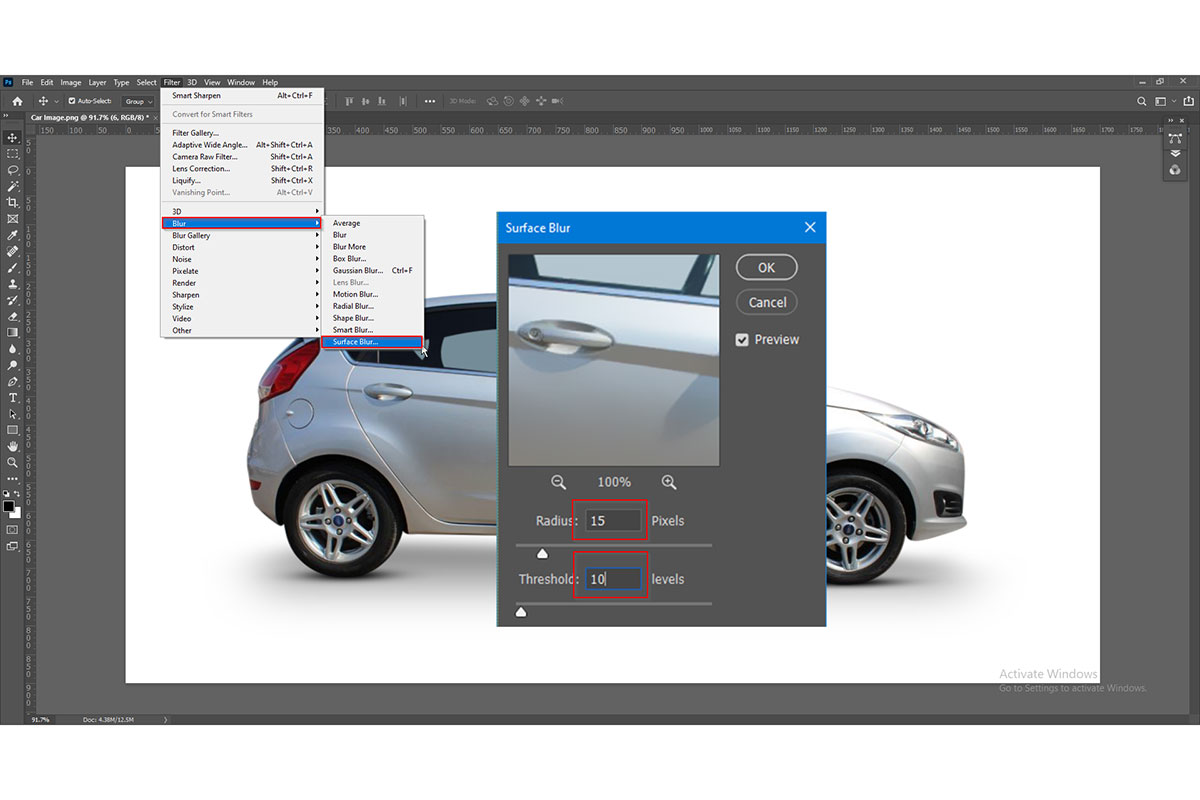
Task: Grab the Zoom tool
Action: [12, 462]
